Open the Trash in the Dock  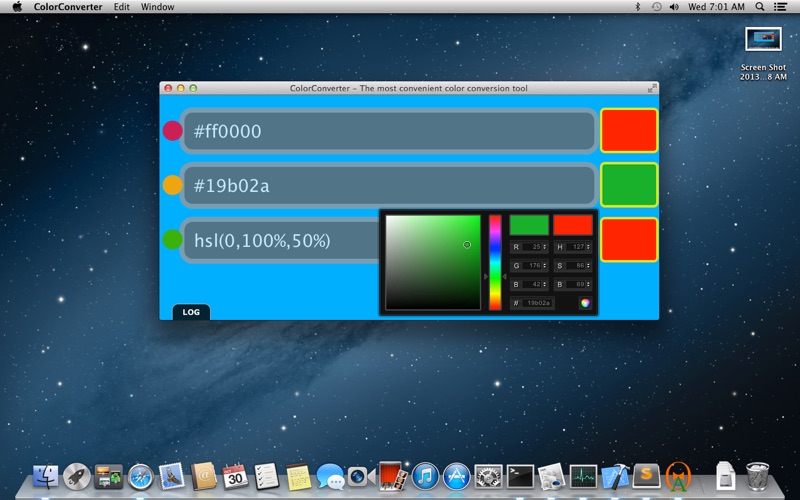coord(758,476)
